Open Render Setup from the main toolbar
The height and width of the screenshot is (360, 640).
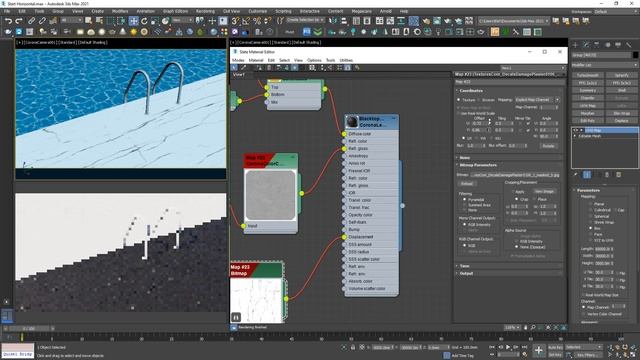426,20
